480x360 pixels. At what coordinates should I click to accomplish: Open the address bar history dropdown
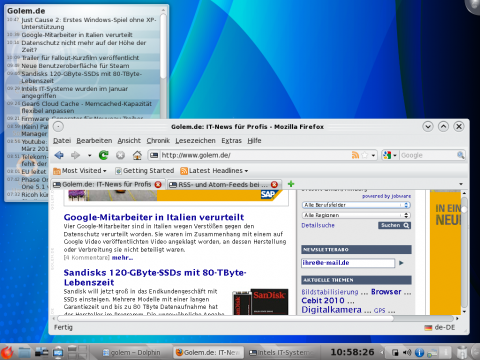click(373, 155)
